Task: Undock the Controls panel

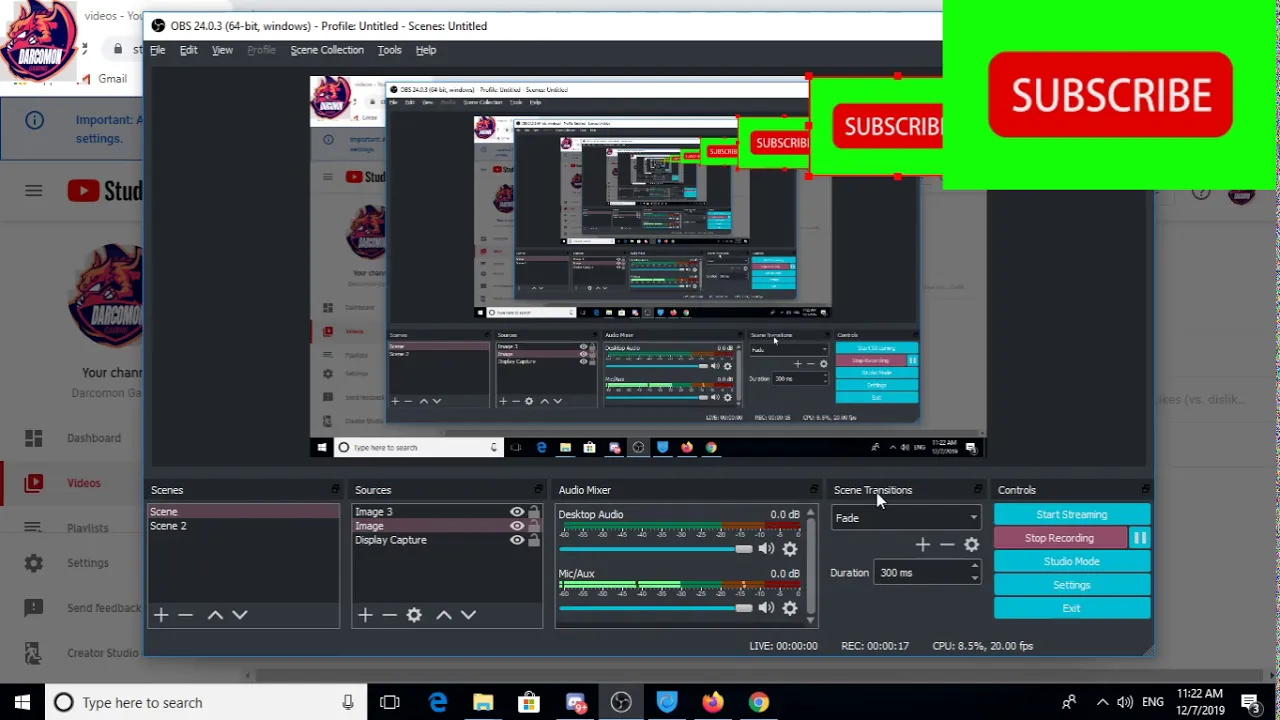Action: coord(1145,490)
